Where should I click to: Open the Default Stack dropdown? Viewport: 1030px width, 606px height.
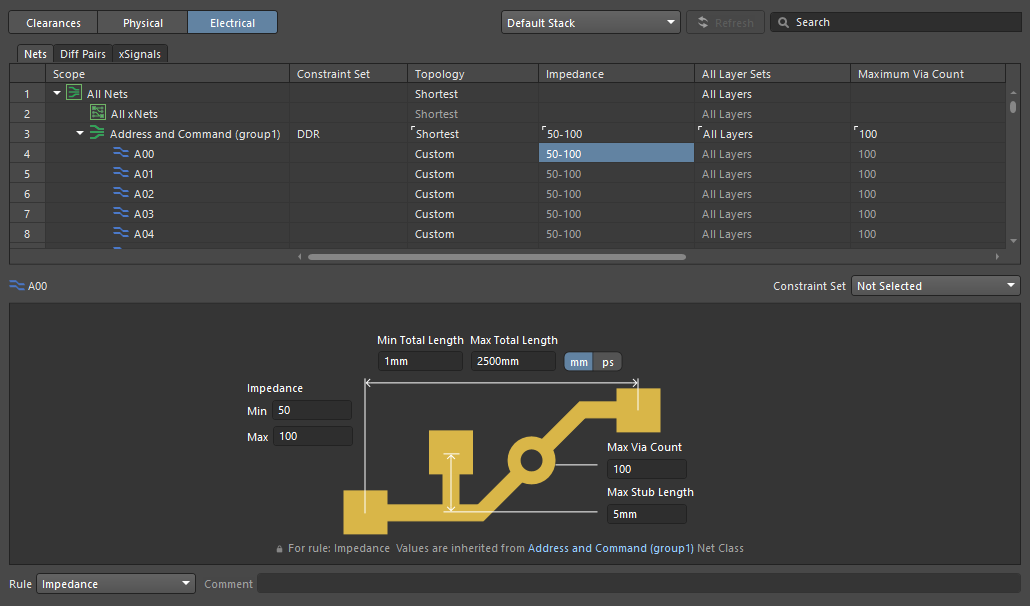[x=590, y=22]
